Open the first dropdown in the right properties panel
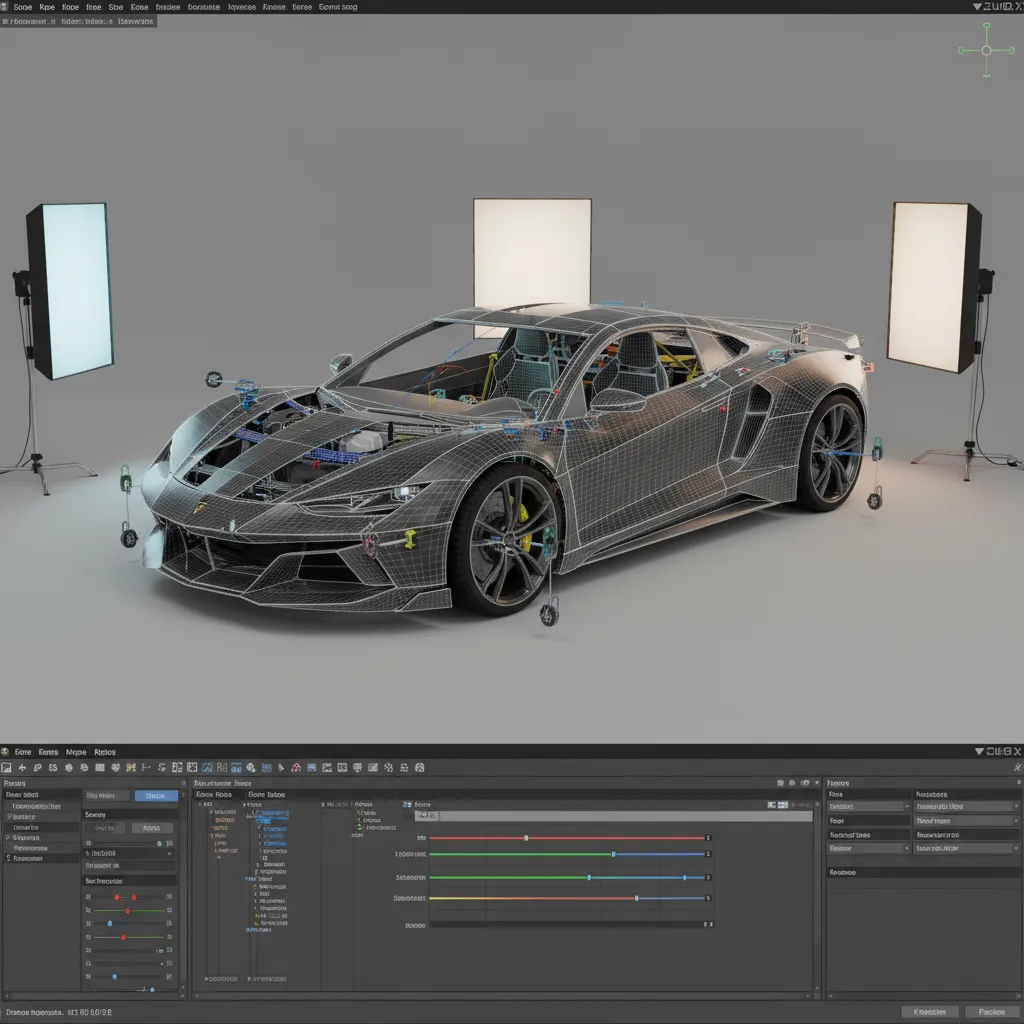1024x1024 pixels. pos(868,806)
